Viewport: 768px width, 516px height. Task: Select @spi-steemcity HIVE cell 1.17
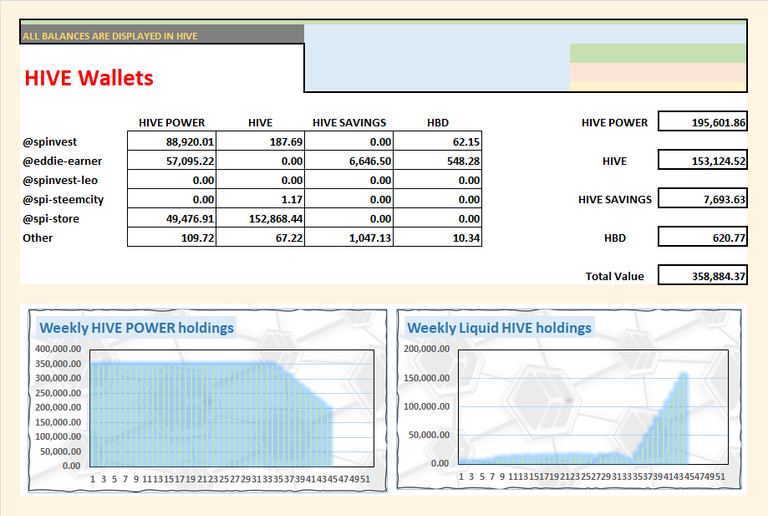click(x=260, y=199)
